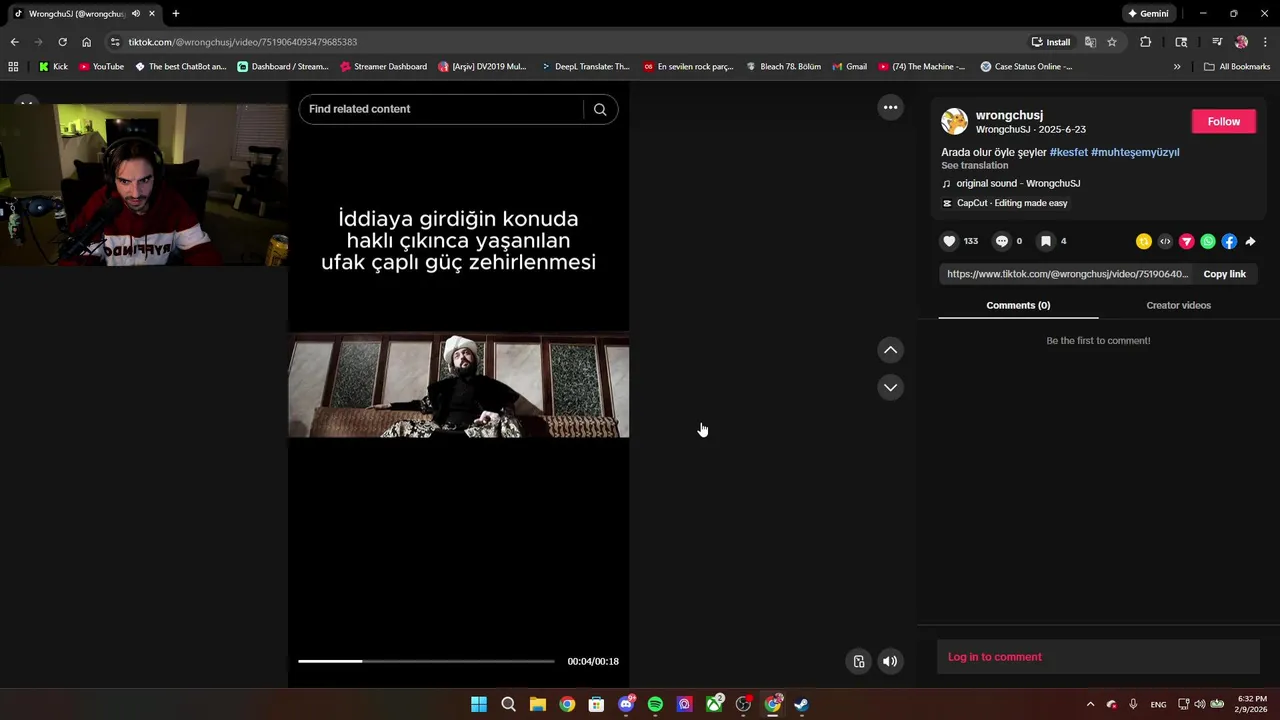
Task: Open the wrongchusj profile avatar
Action: (x=954, y=121)
